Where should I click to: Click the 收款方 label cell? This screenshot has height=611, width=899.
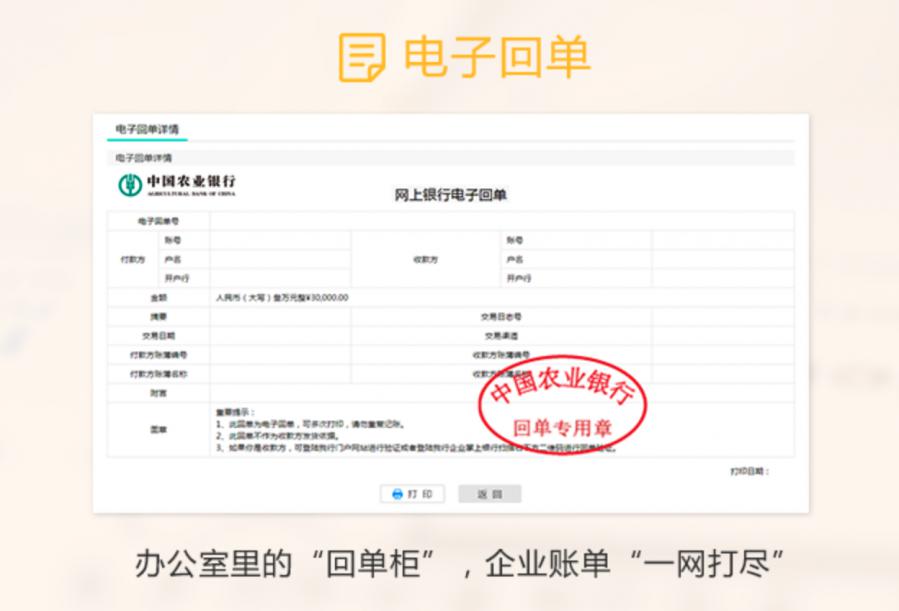pyautogui.click(x=425, y=260)
